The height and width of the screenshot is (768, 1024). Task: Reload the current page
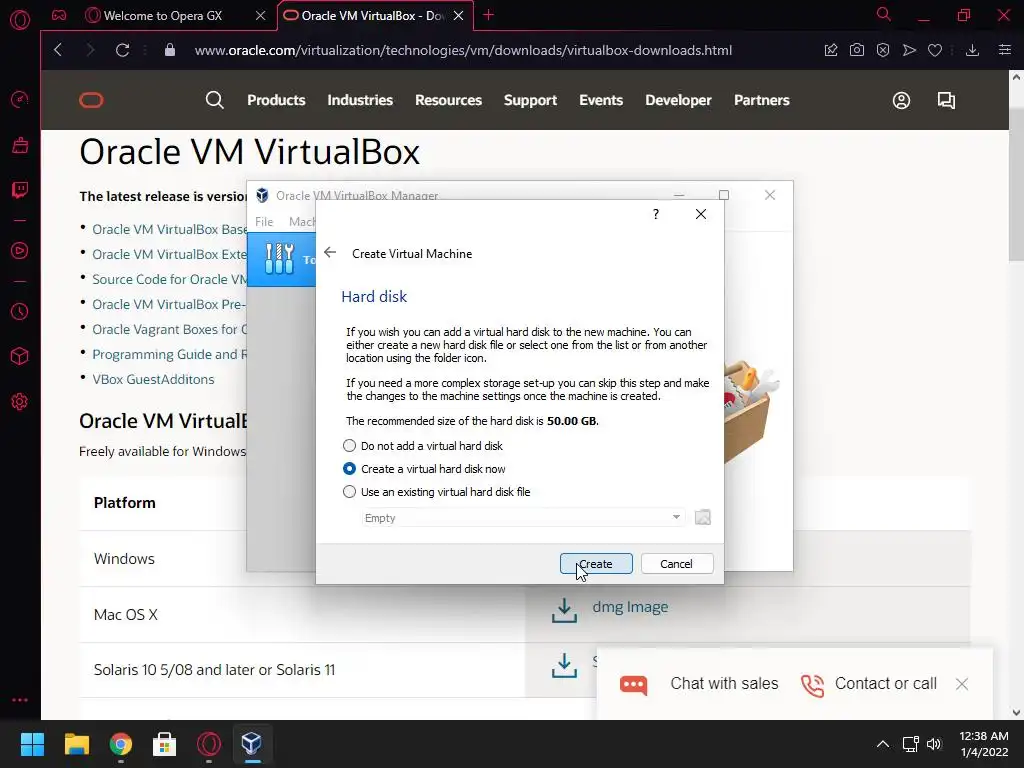(122, 50)
